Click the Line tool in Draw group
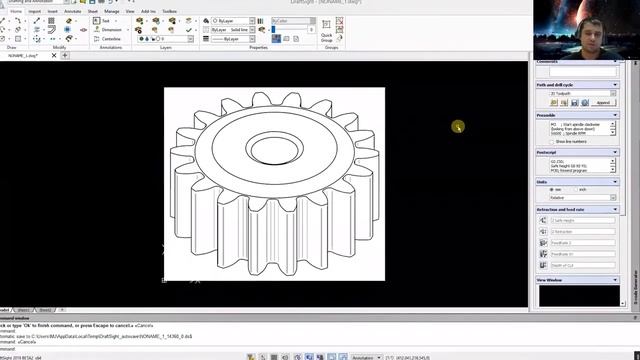This screenshot has height=360, width=640. point(2,20)
